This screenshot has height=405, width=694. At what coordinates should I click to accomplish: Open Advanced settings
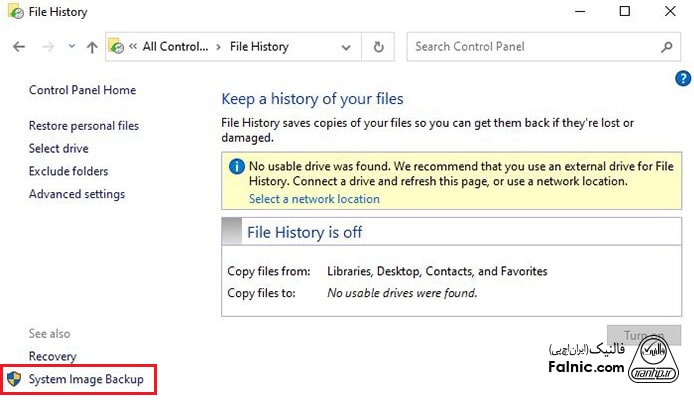77,194
